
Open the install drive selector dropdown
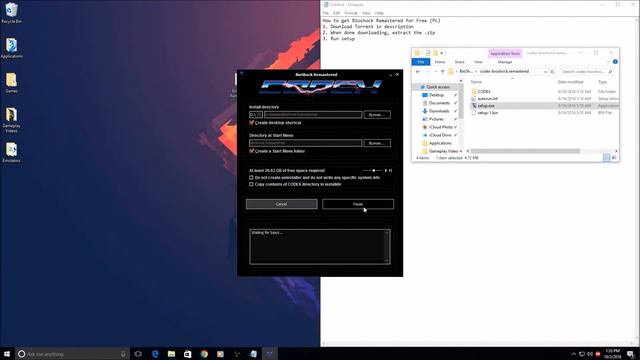pos(256,115)
